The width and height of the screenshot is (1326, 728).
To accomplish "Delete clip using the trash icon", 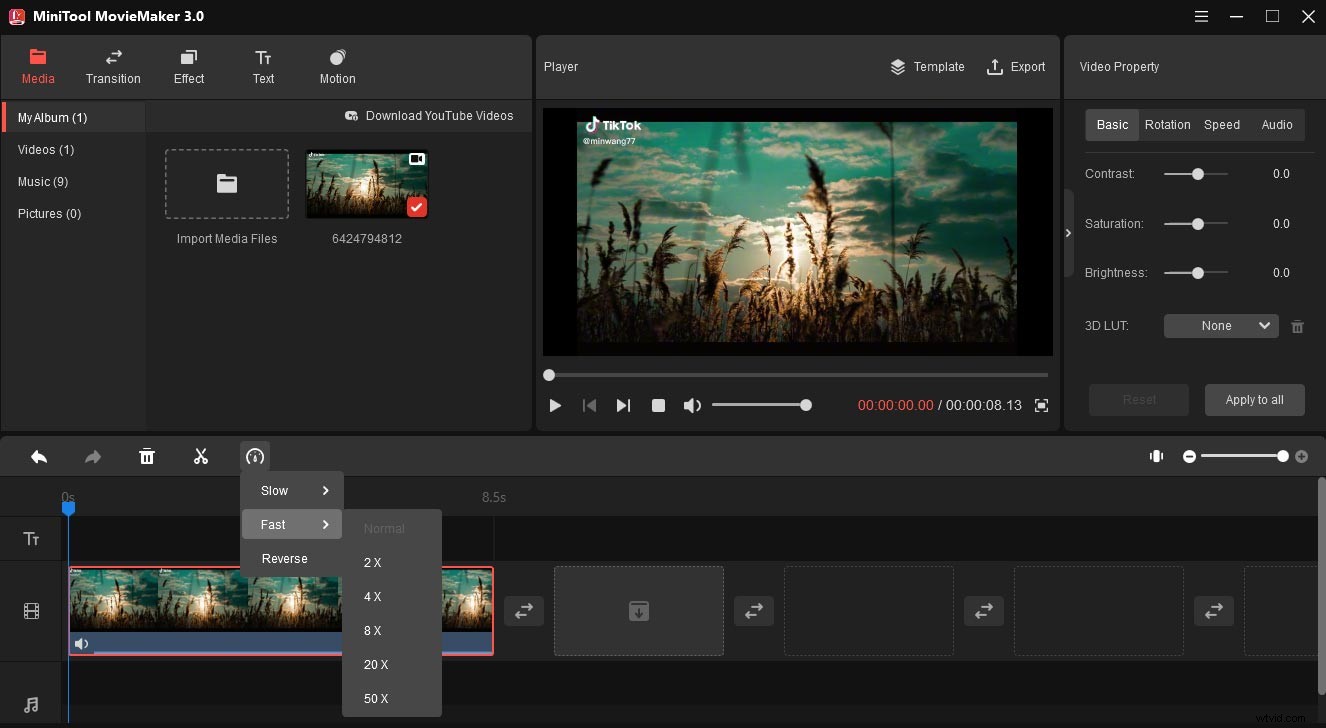I will click(147, 457).
